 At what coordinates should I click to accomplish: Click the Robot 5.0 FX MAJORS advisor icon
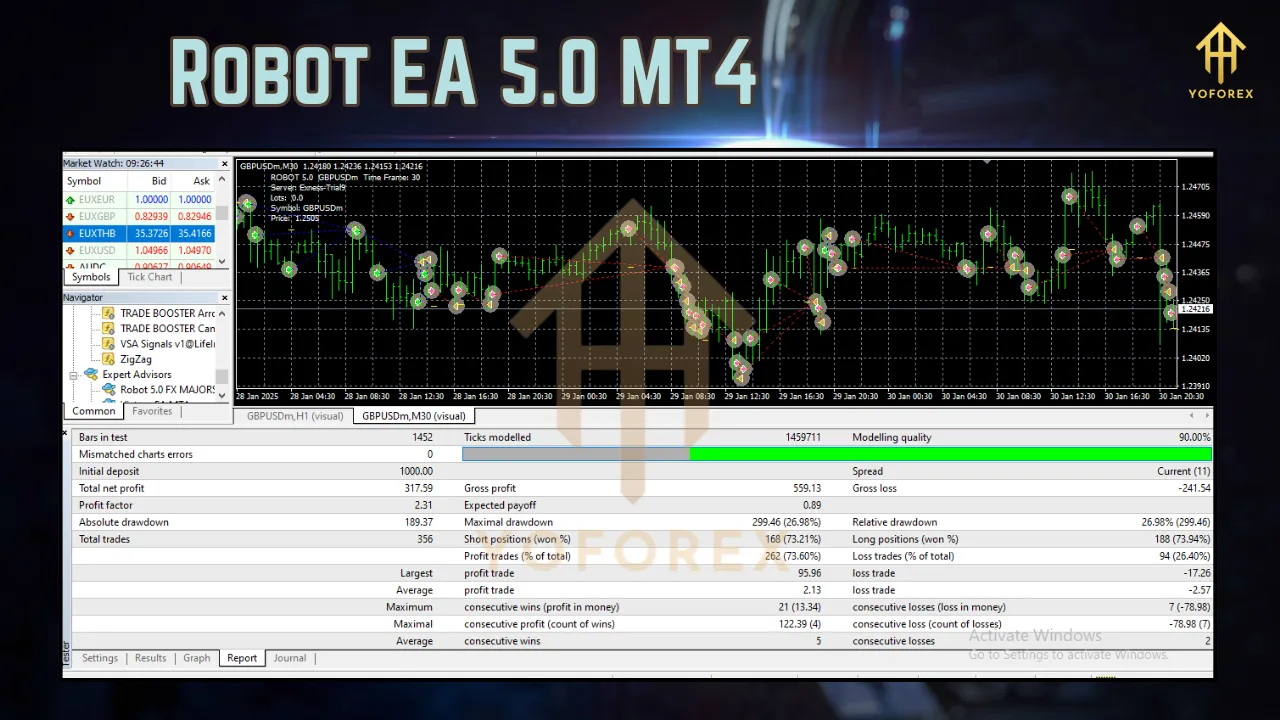[x=109, y=390]
